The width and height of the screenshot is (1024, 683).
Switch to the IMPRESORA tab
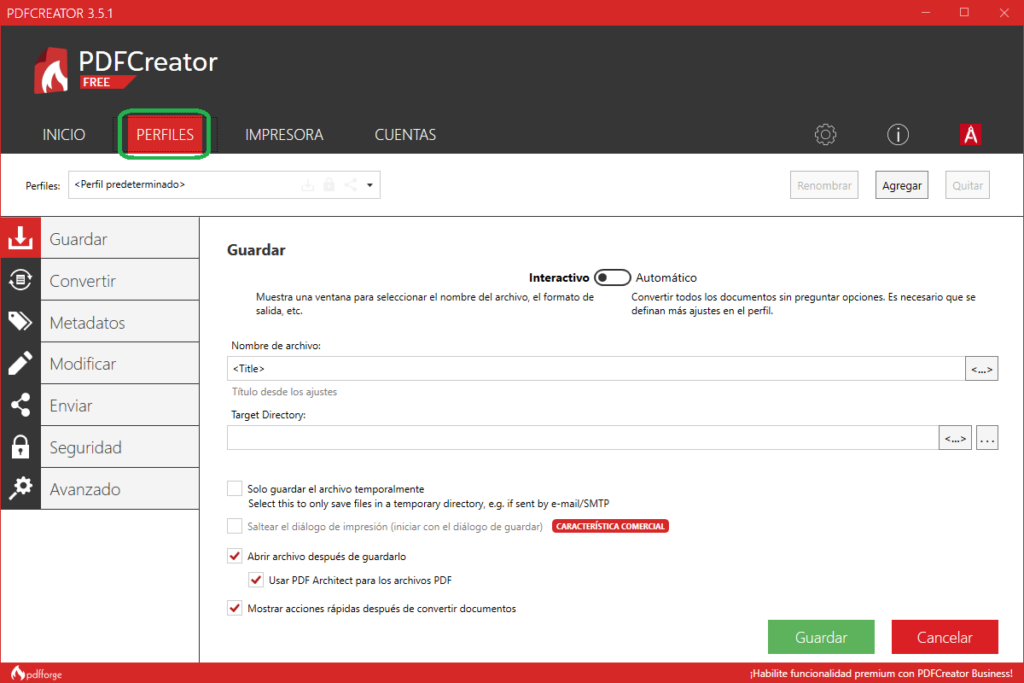pos(284,135)
